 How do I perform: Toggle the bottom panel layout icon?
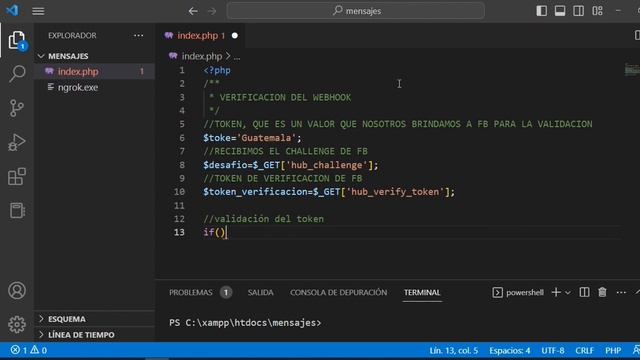[560, 11]
